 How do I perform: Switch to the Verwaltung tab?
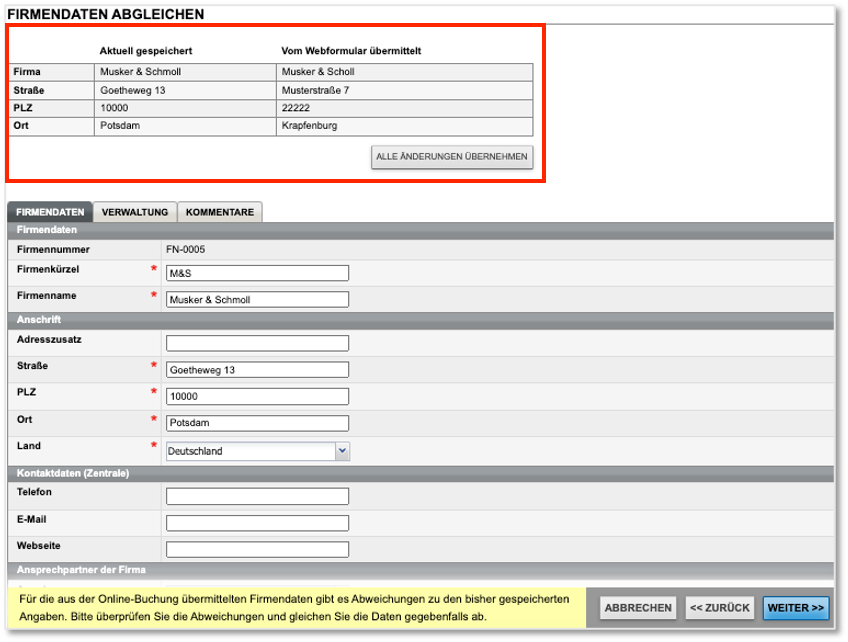tap(135, 212)
